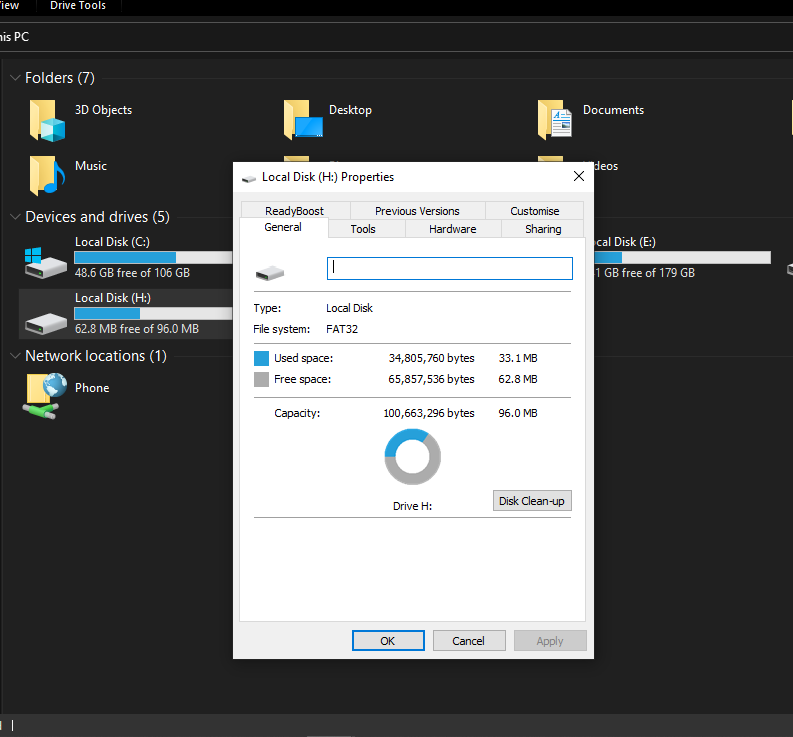Select the Local Disk (H:) drive icon
This screenshot has width=793, height=737.
[46, 323]
